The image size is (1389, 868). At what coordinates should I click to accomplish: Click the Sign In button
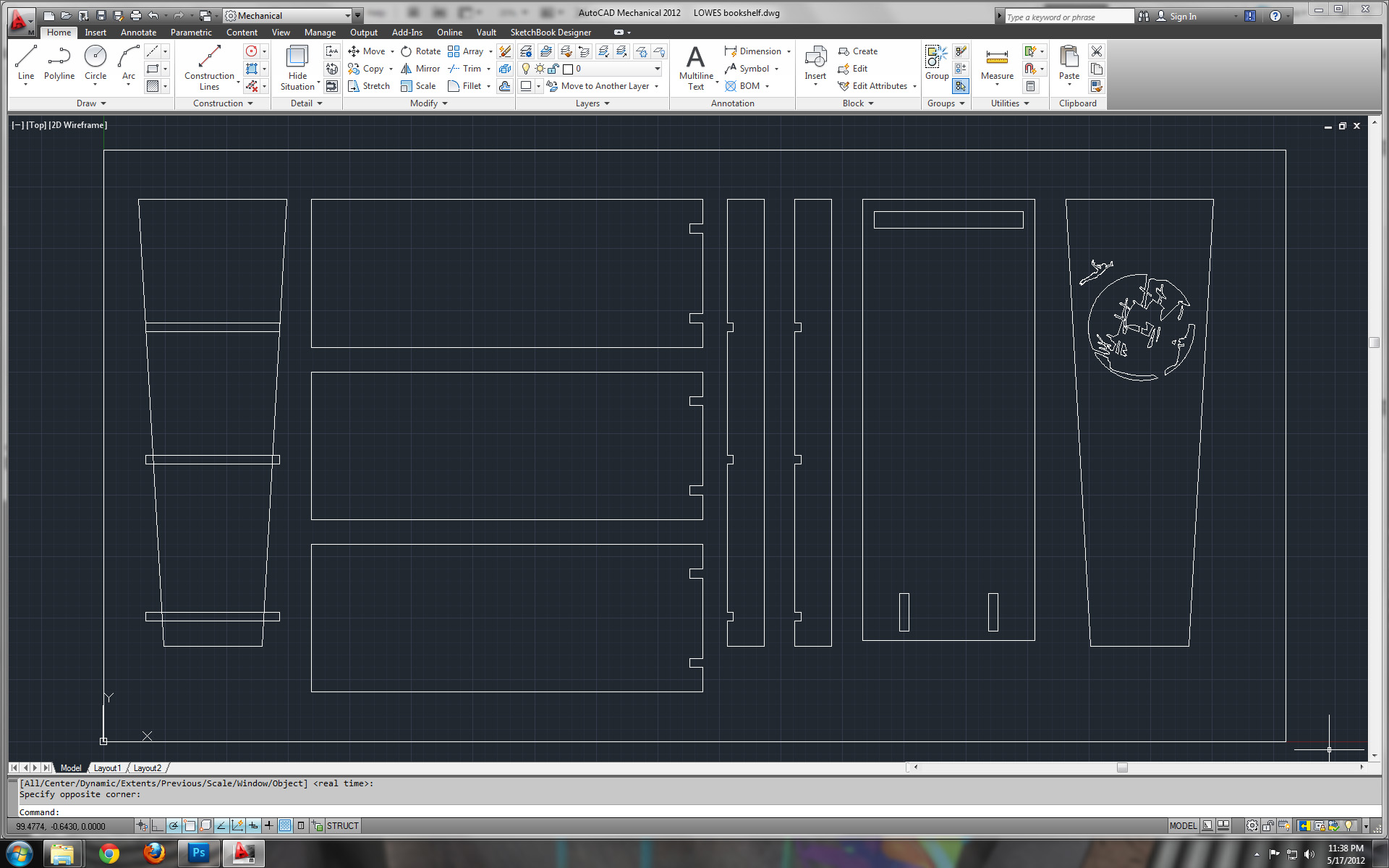1176,16
